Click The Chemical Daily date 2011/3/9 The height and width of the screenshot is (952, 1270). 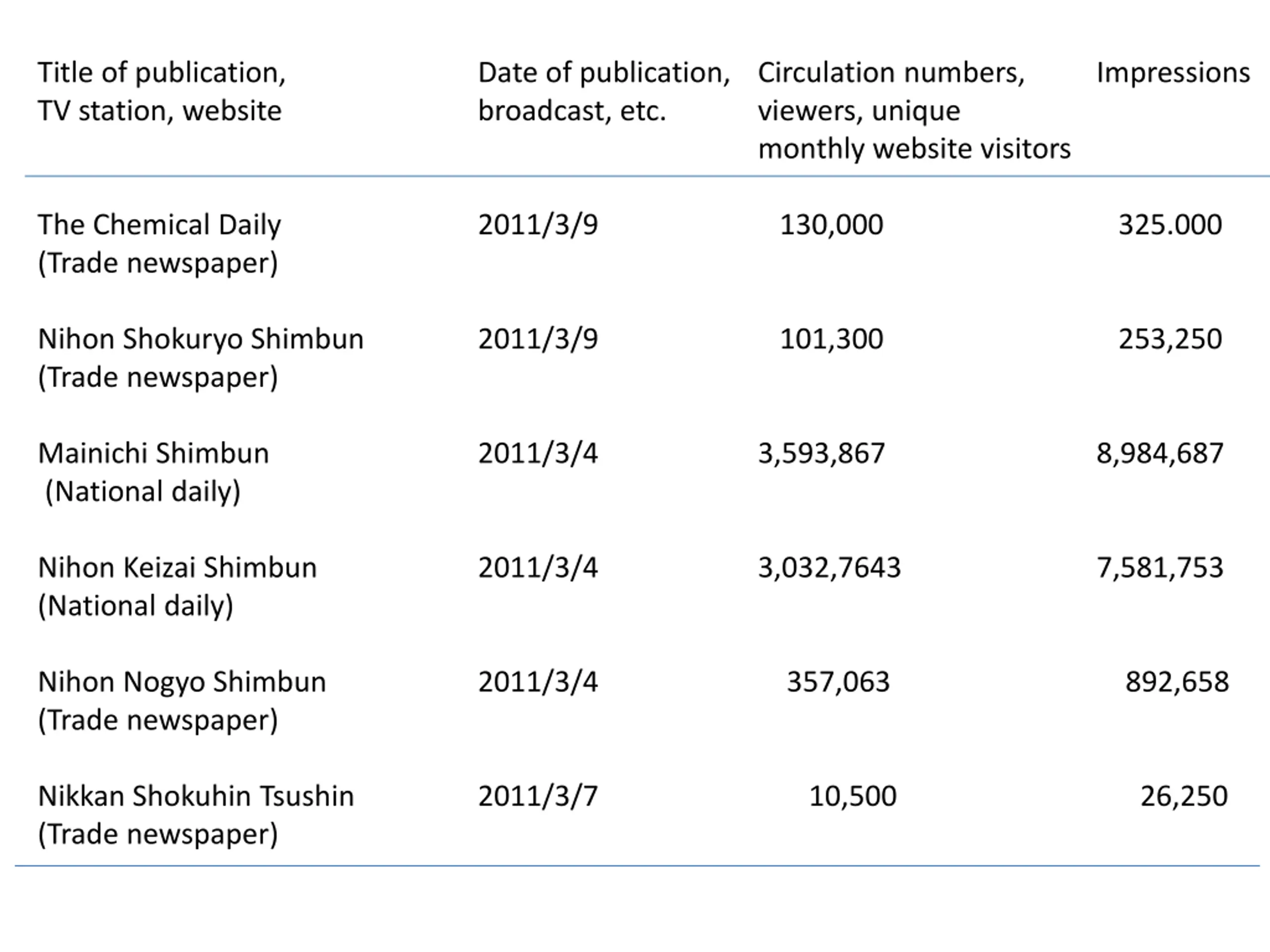click(x=538, y=225)
